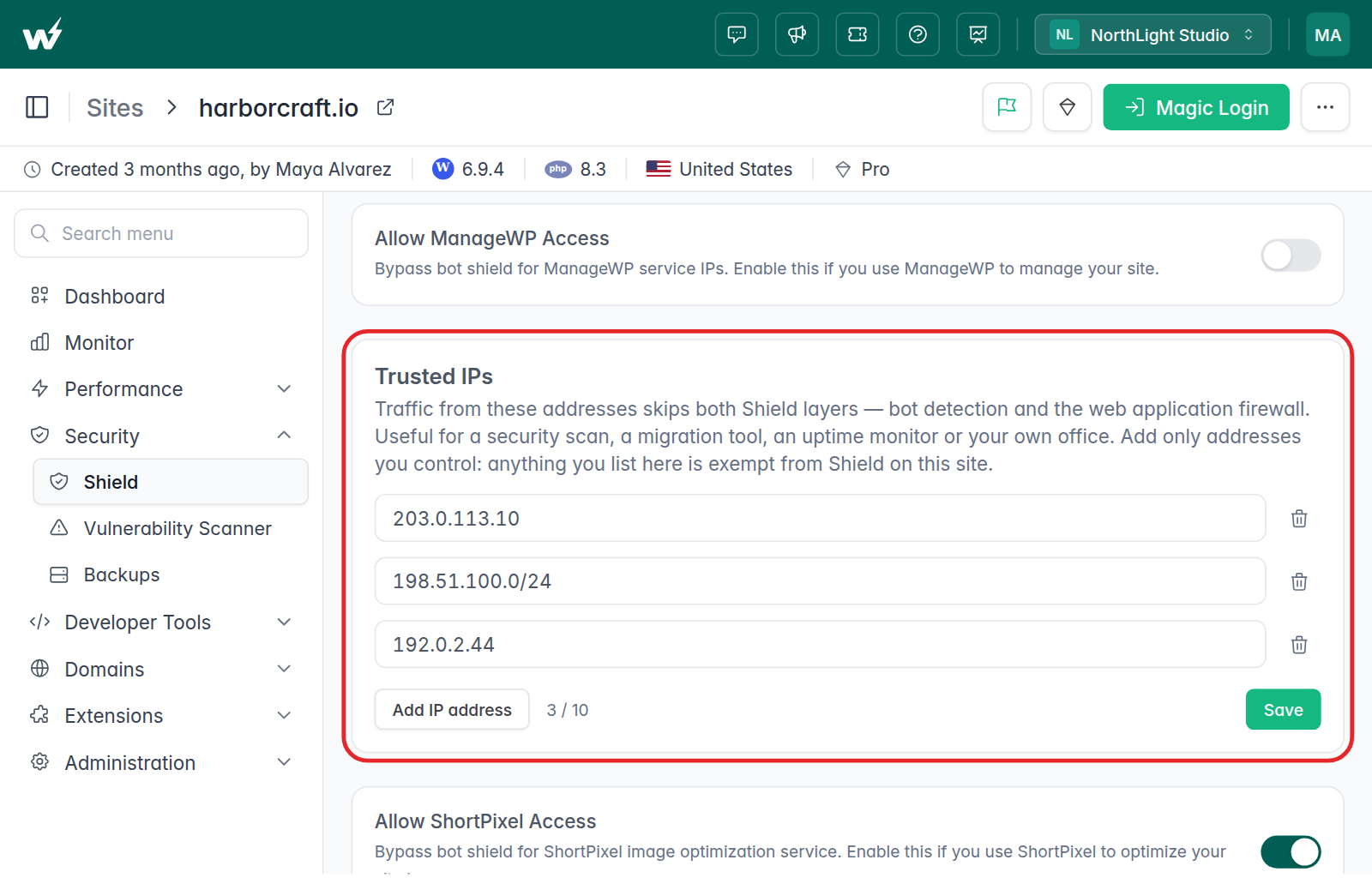Click the flag icon button
Image resolution: width=1372 pixels, height=878 pixels.
click(1007, 107)
